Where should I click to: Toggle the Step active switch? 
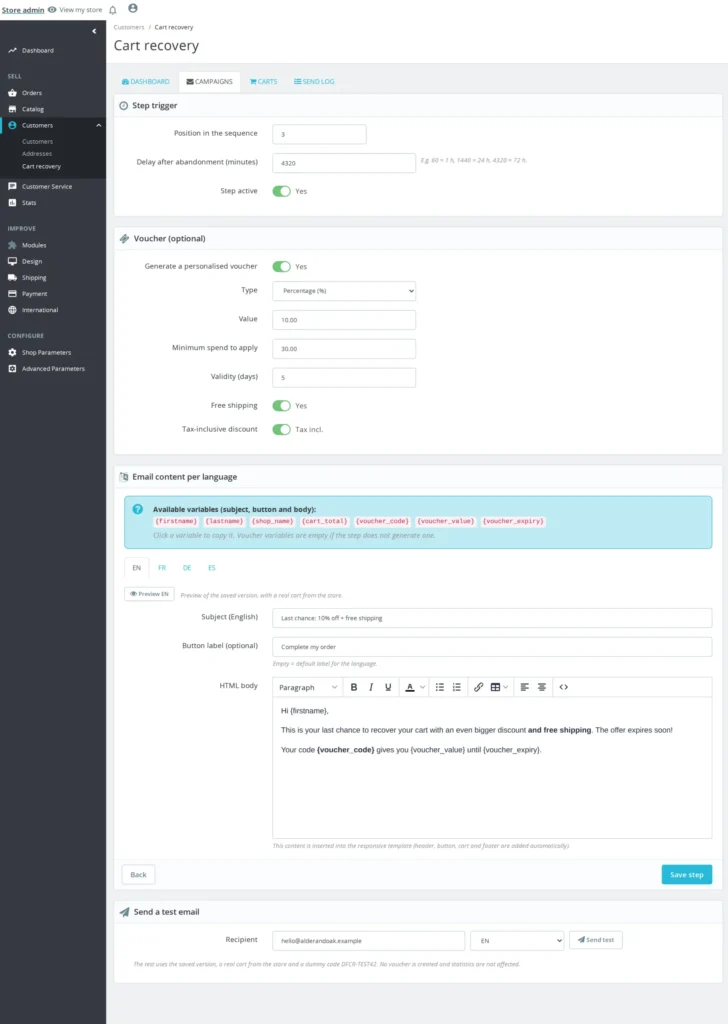coord(281,191)
